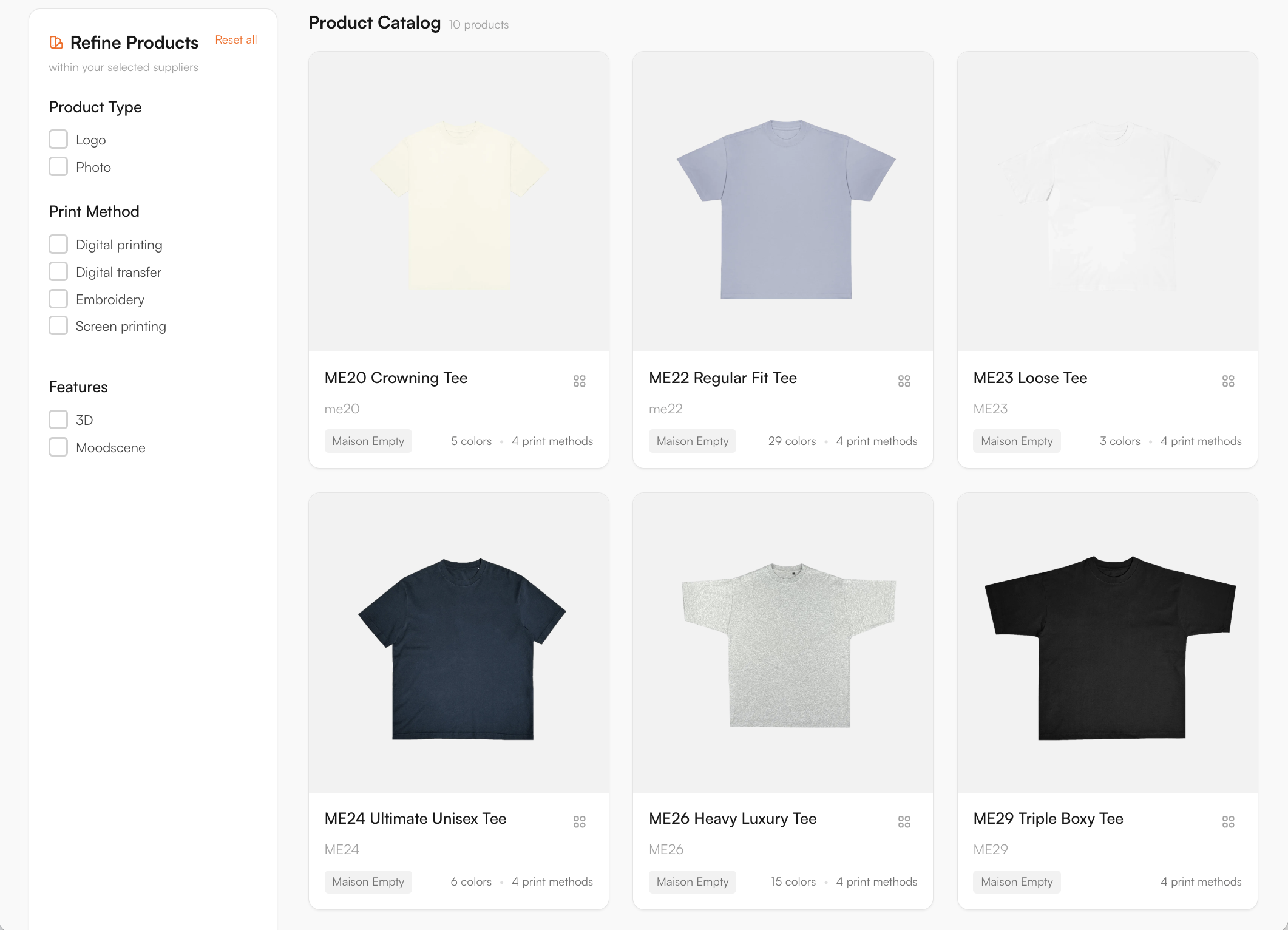Tick the Screen printing checkbox
The image size is (1288, 930).
click(x=58, y=325)
